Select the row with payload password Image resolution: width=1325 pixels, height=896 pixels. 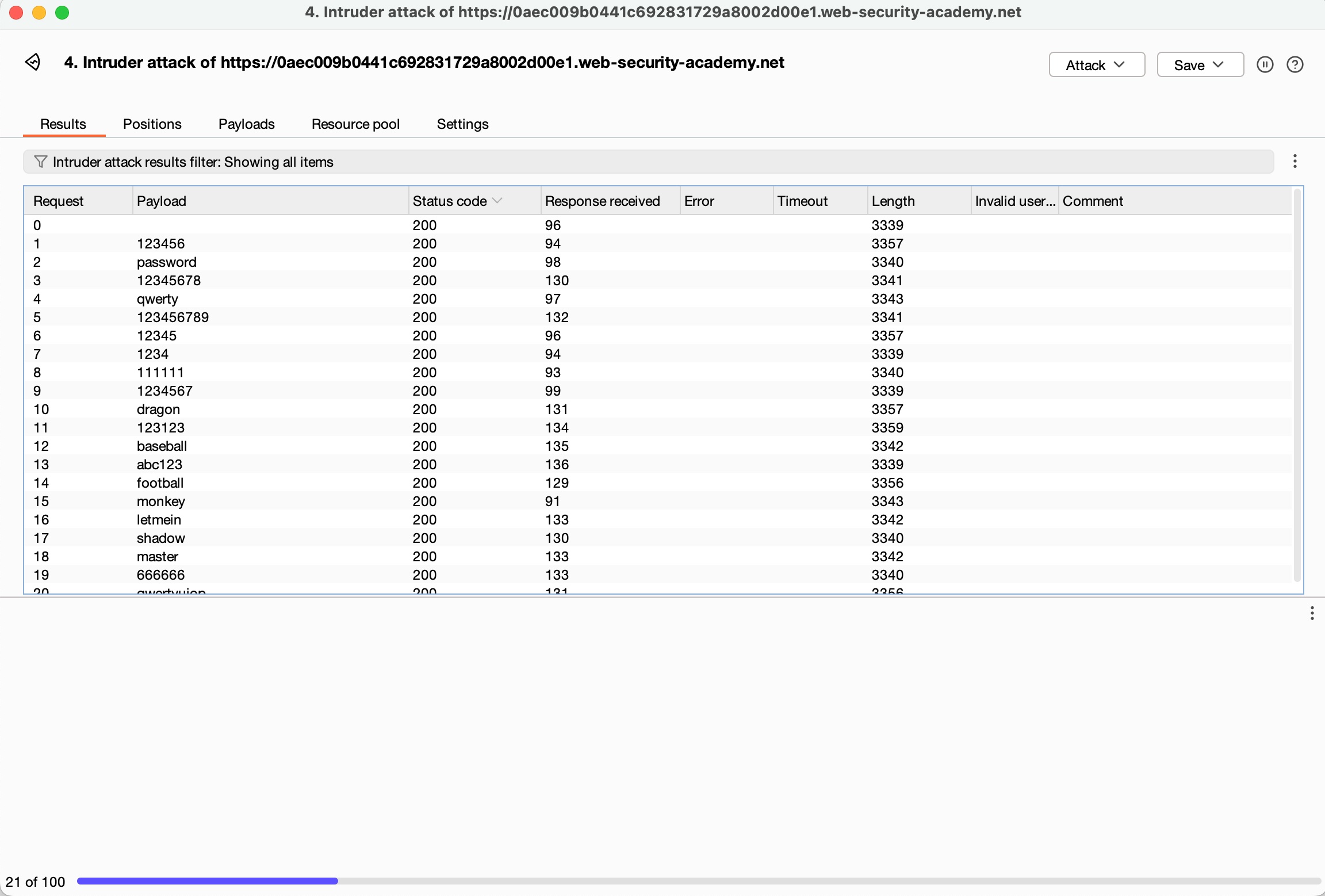[658, 262]
